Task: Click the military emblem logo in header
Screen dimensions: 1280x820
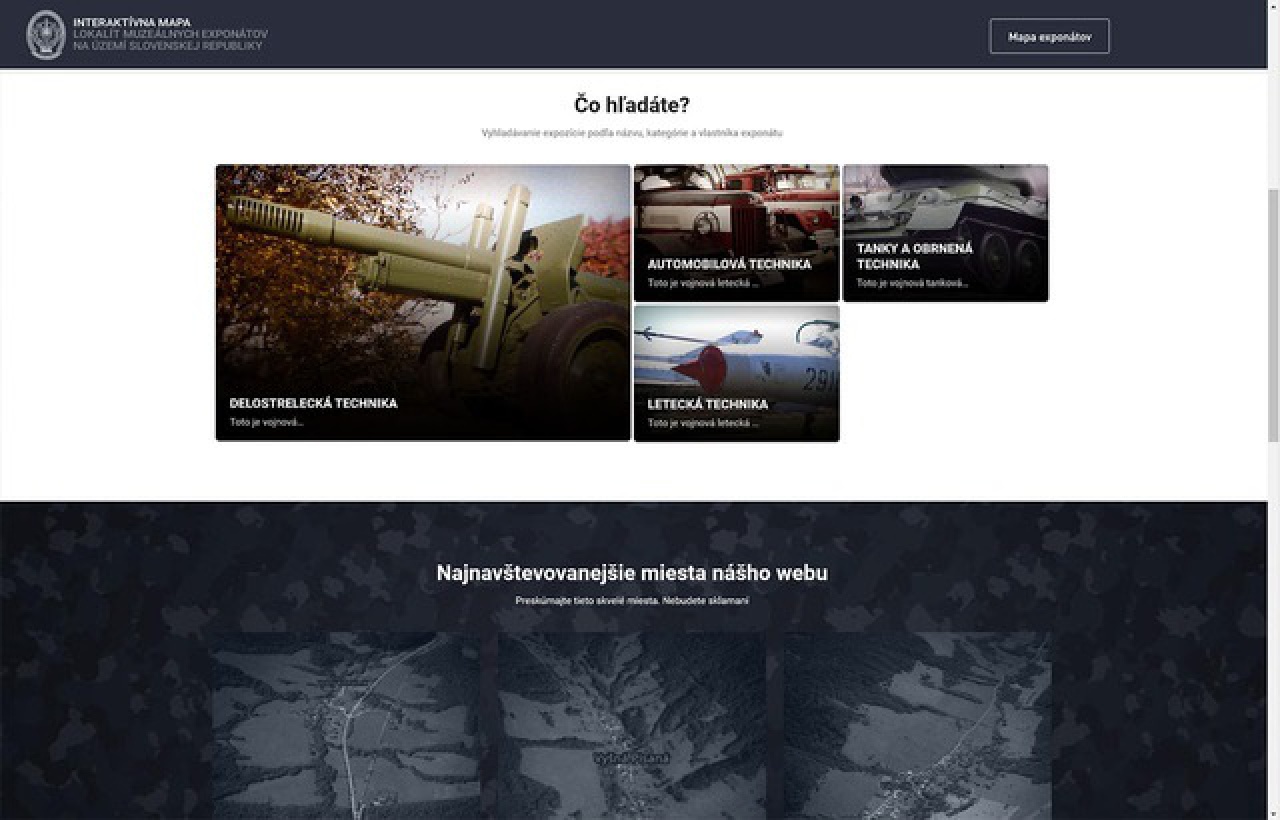Action: click(46, 35)
